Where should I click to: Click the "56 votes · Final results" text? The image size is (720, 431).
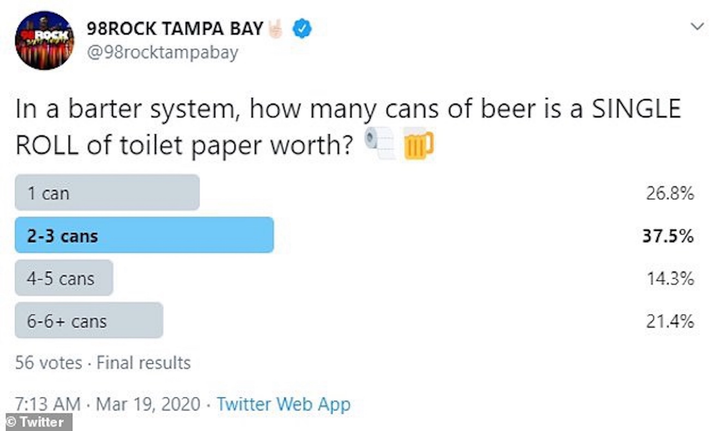104,362
